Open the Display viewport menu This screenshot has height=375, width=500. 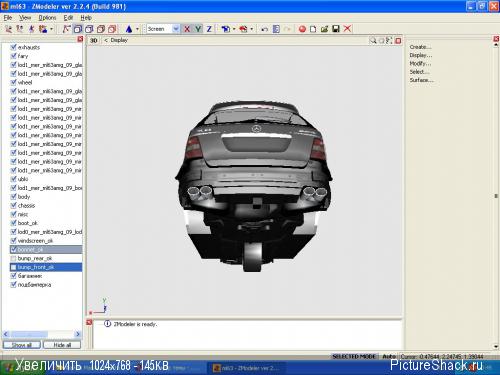pos(119,40)
